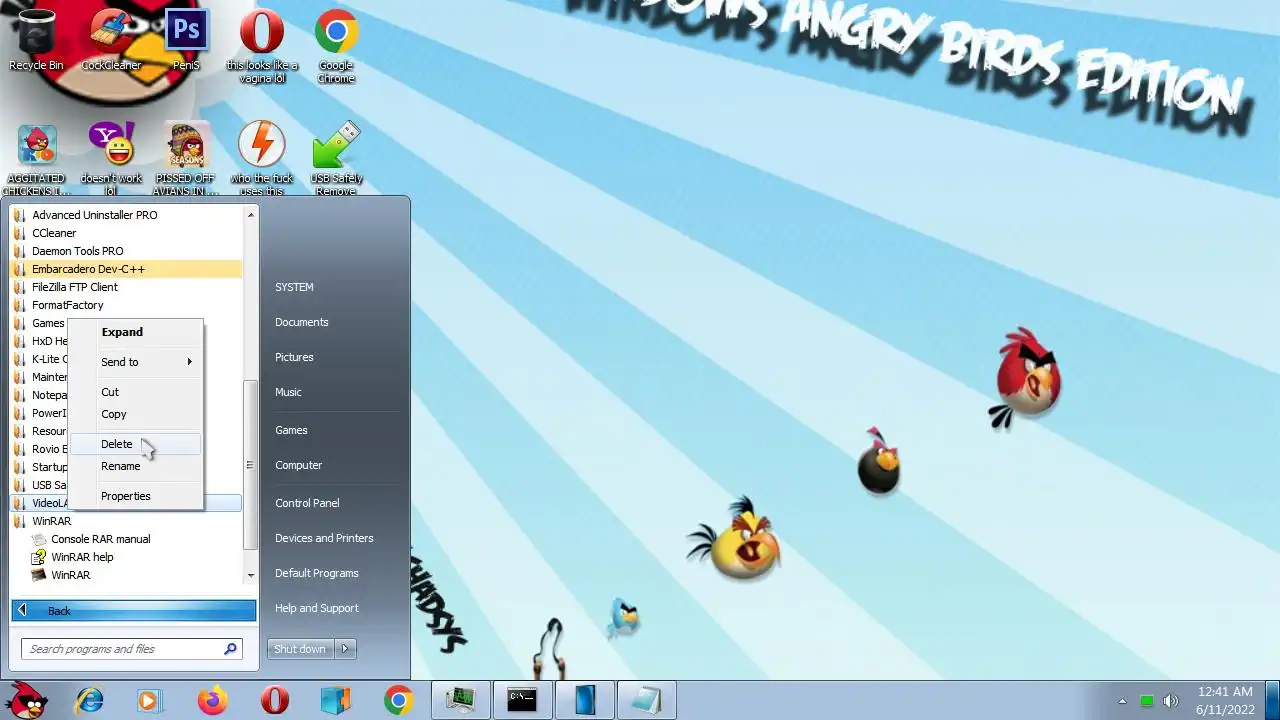Viewport: 1280px width, 720px height.
Task: Open the Shut down options arrow
Action: (345, 649)
